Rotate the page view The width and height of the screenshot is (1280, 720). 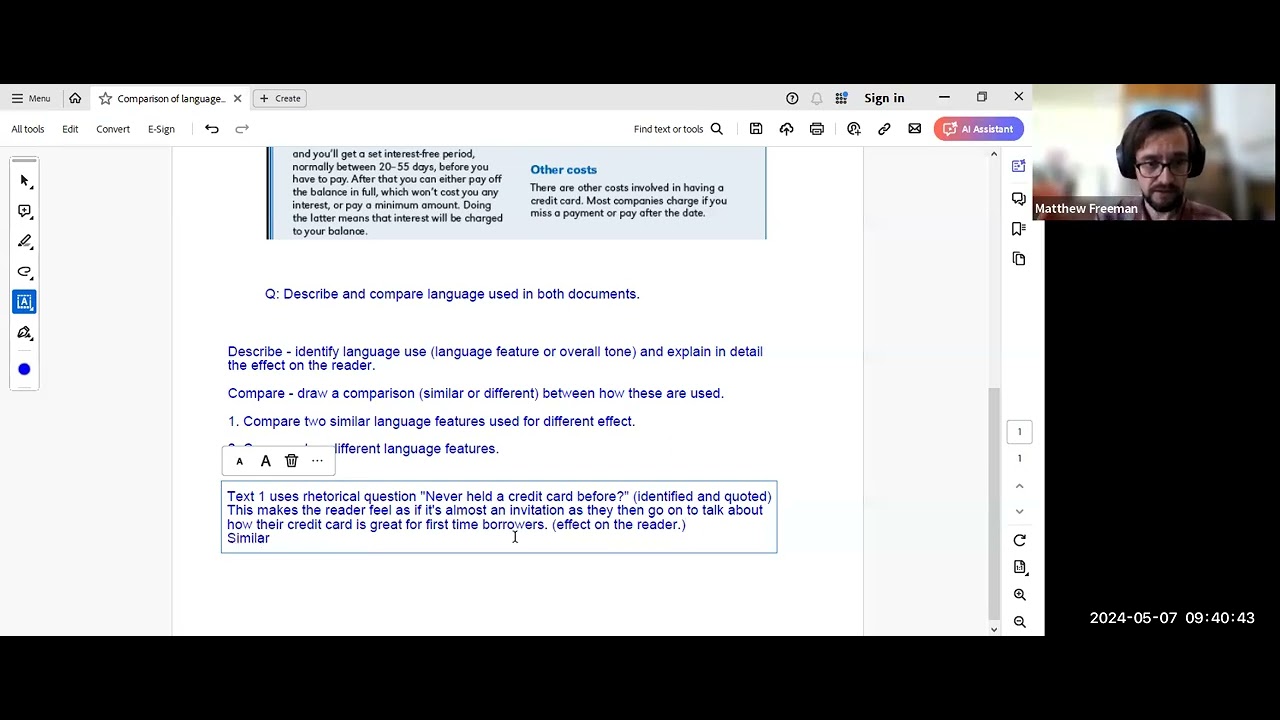[x=1020, y=541]
